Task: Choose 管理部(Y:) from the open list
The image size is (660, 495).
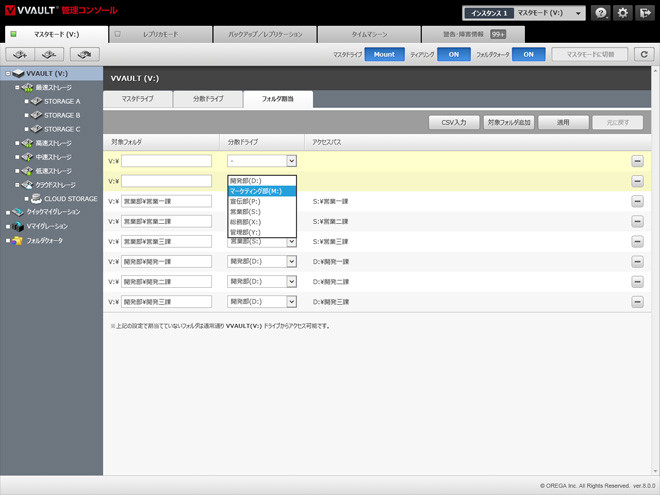Action: (262, 232)
